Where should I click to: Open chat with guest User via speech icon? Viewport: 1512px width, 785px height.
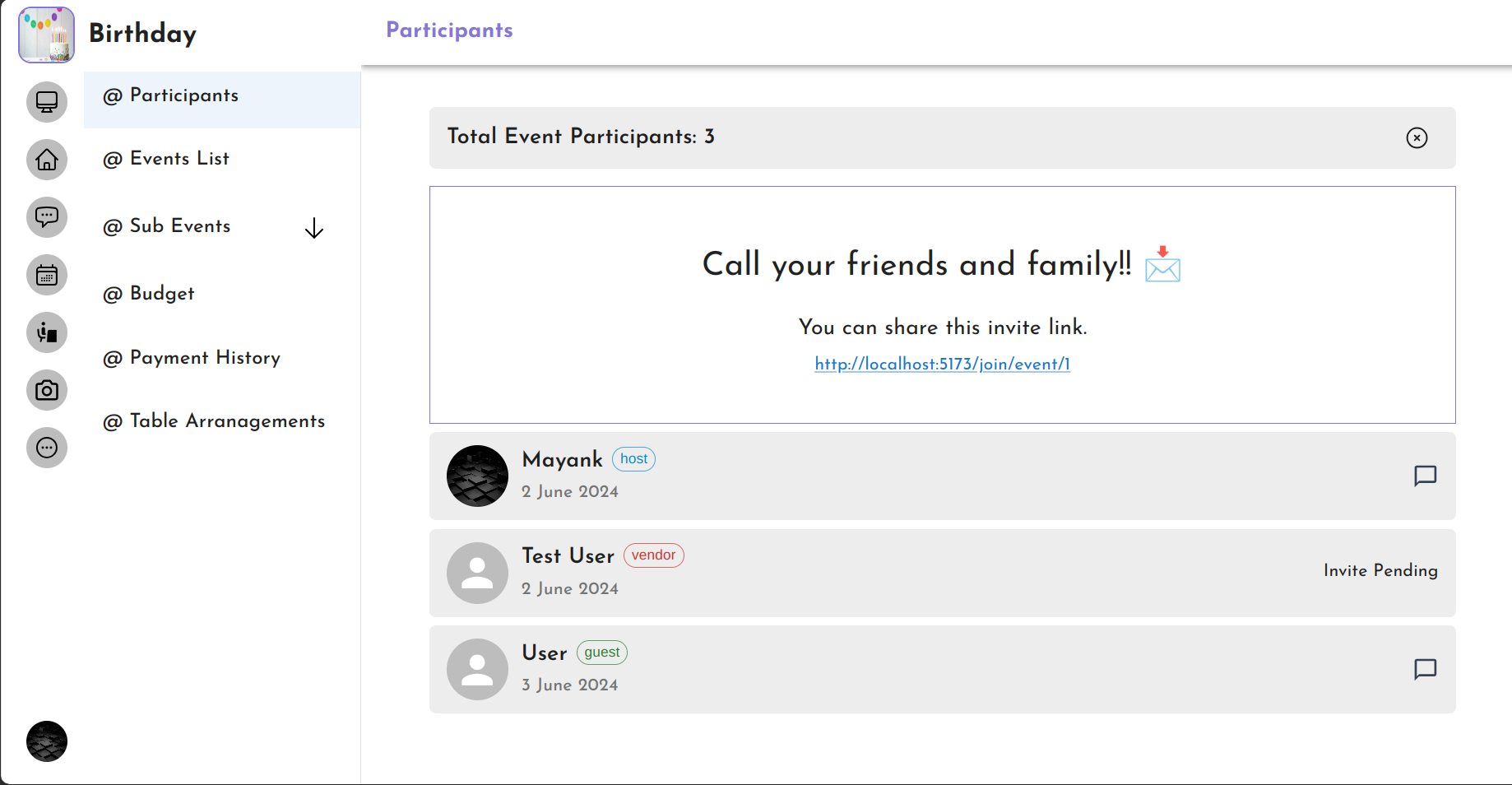(x=1424, y=669)
